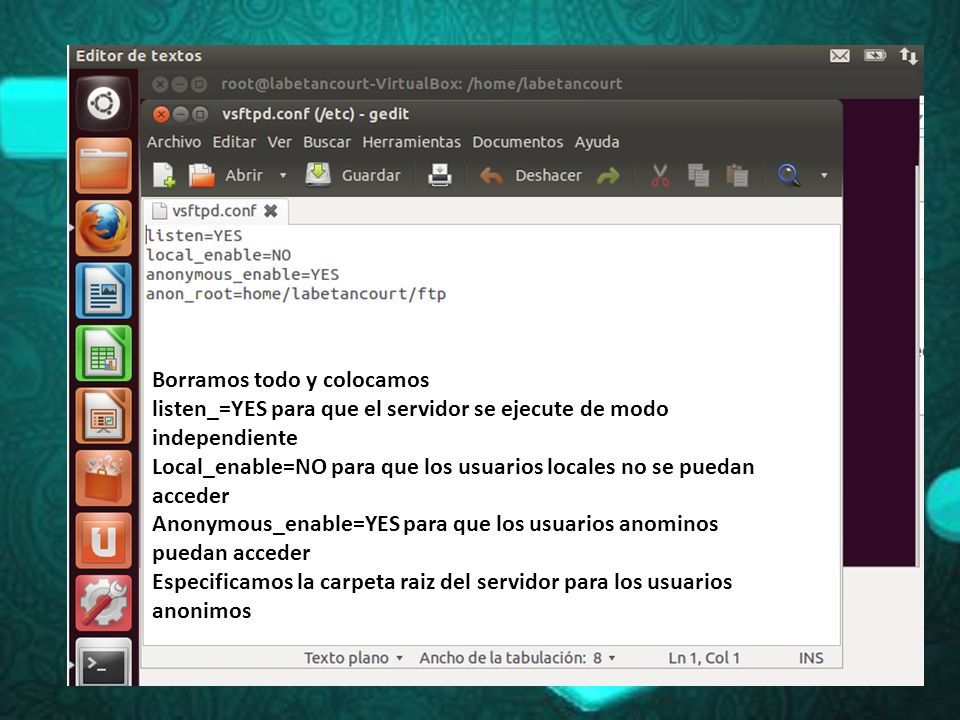The image size is (960, 720).
Task: Click the network arrows indicator in top panel
Action: tap(909, 56)
